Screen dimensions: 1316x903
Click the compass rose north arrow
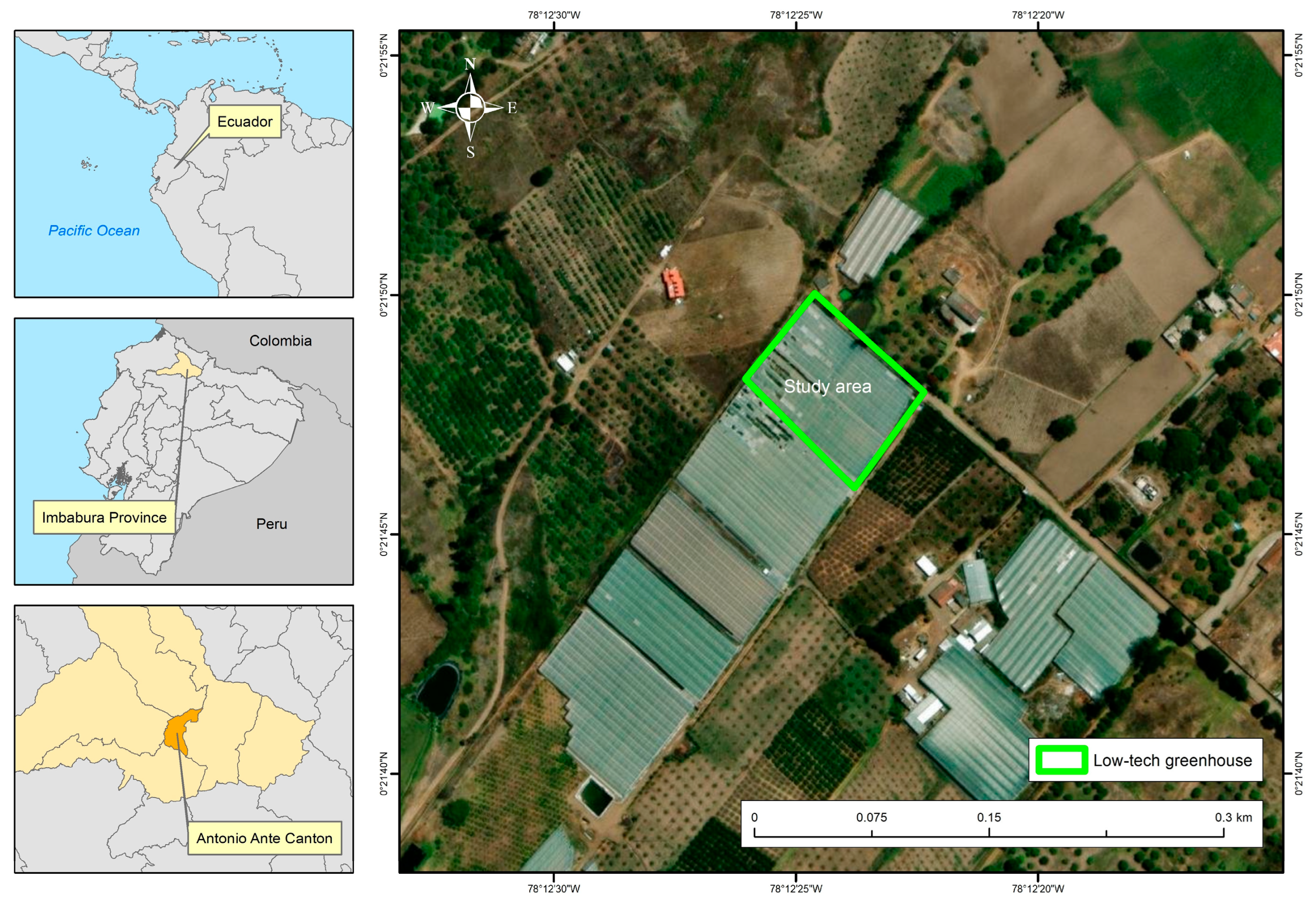tap(469, 83)
